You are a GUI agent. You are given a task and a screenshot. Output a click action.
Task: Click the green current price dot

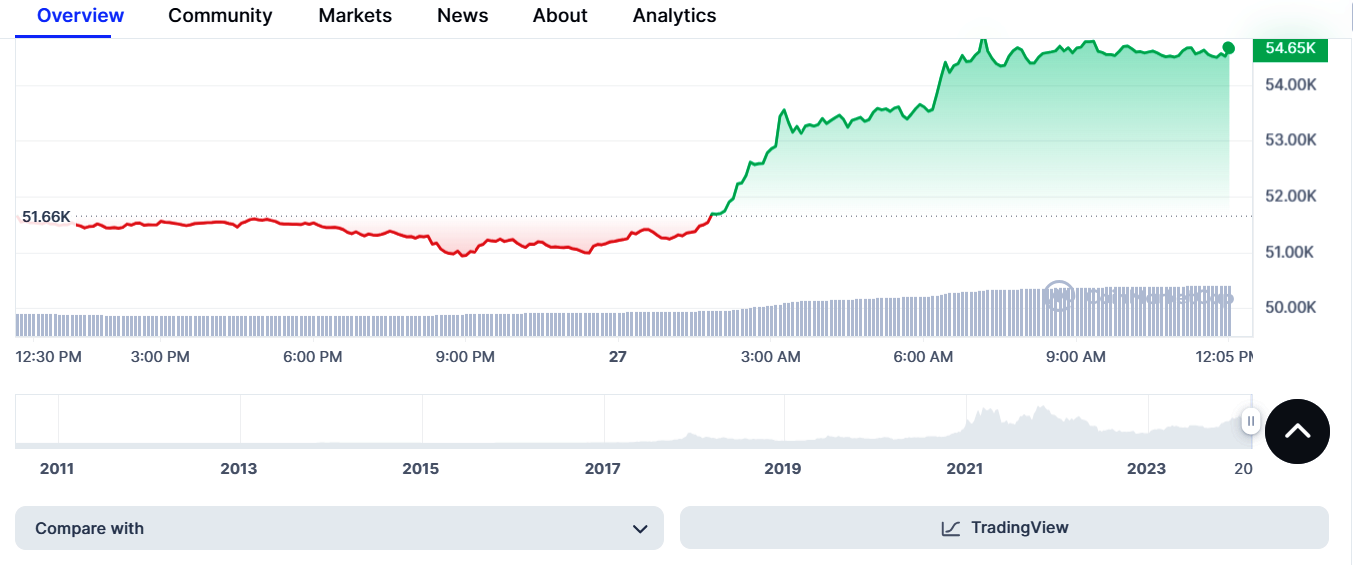[x=1229, y=48]
